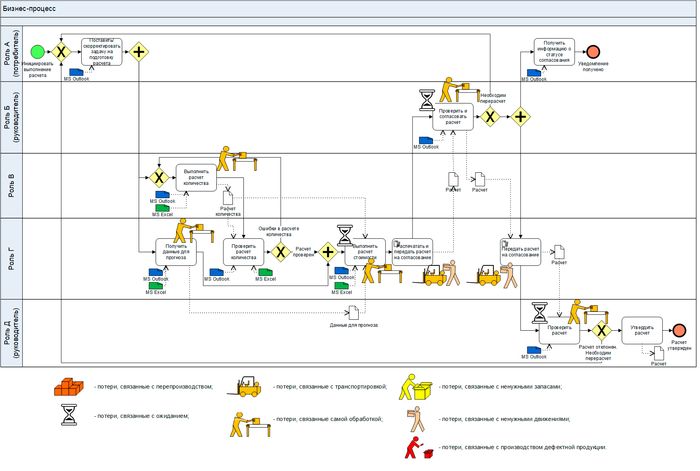Click the 'Проверить расчет количества' task box
Screen dimensions: 700x471
[243, 251]
